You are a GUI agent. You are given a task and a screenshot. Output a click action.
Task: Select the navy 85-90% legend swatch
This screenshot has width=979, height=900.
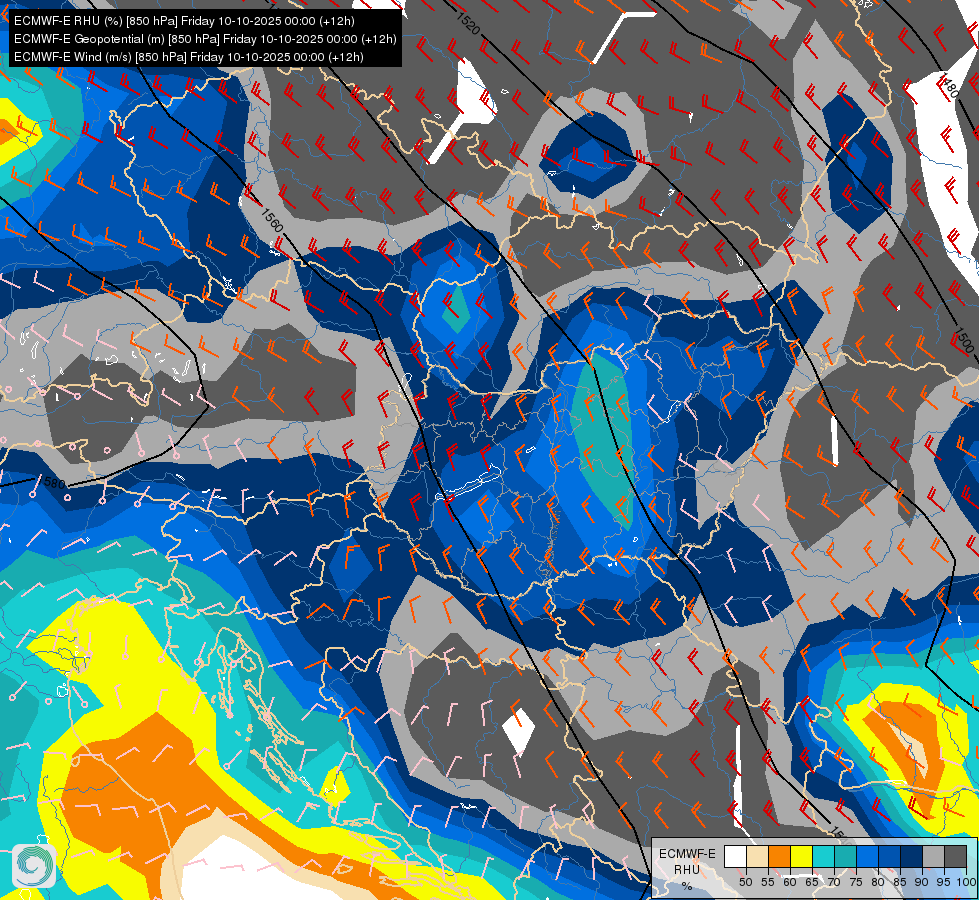[912, 856]
